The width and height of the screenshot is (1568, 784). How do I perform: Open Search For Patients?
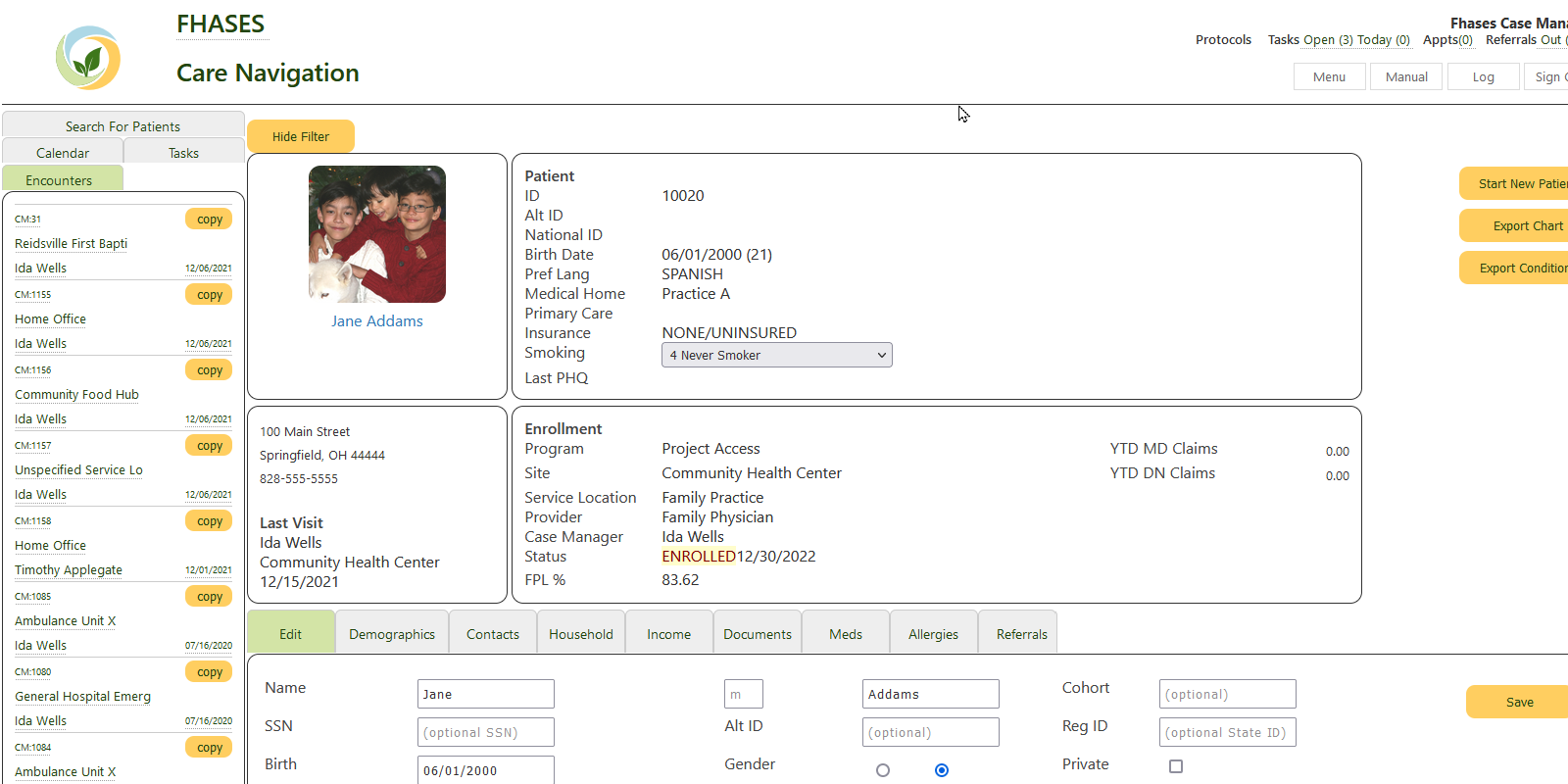tap(123, 126)
